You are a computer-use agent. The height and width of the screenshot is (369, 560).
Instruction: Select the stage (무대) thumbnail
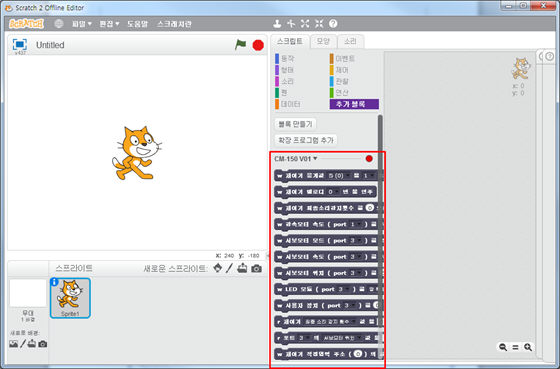click(x=28, y=293)
